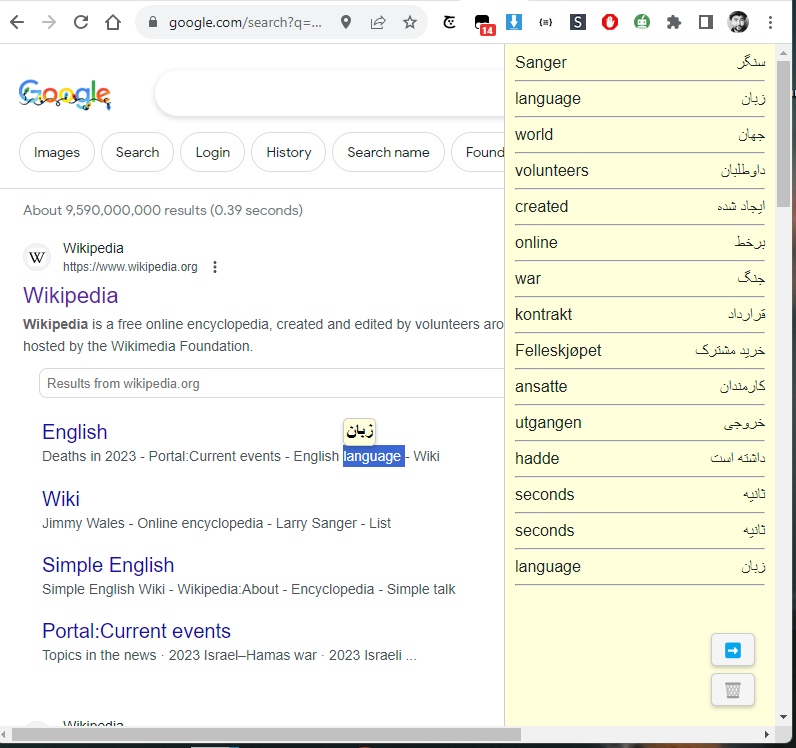Click the browser forward arrow

(x=49, y=22)
